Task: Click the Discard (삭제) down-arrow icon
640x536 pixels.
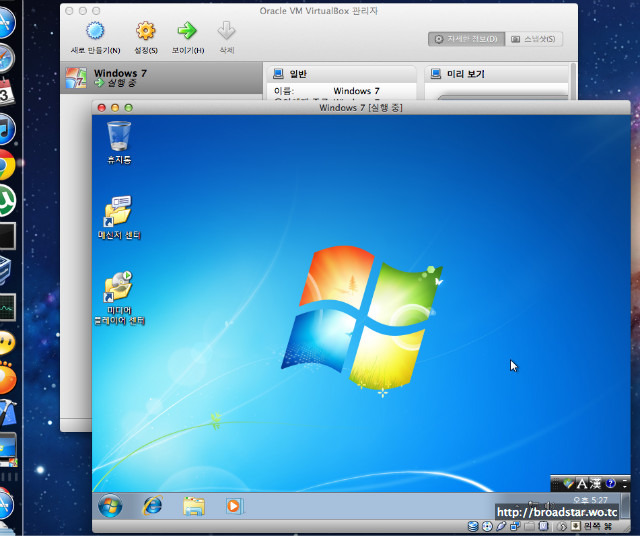Action: point(227,31)
